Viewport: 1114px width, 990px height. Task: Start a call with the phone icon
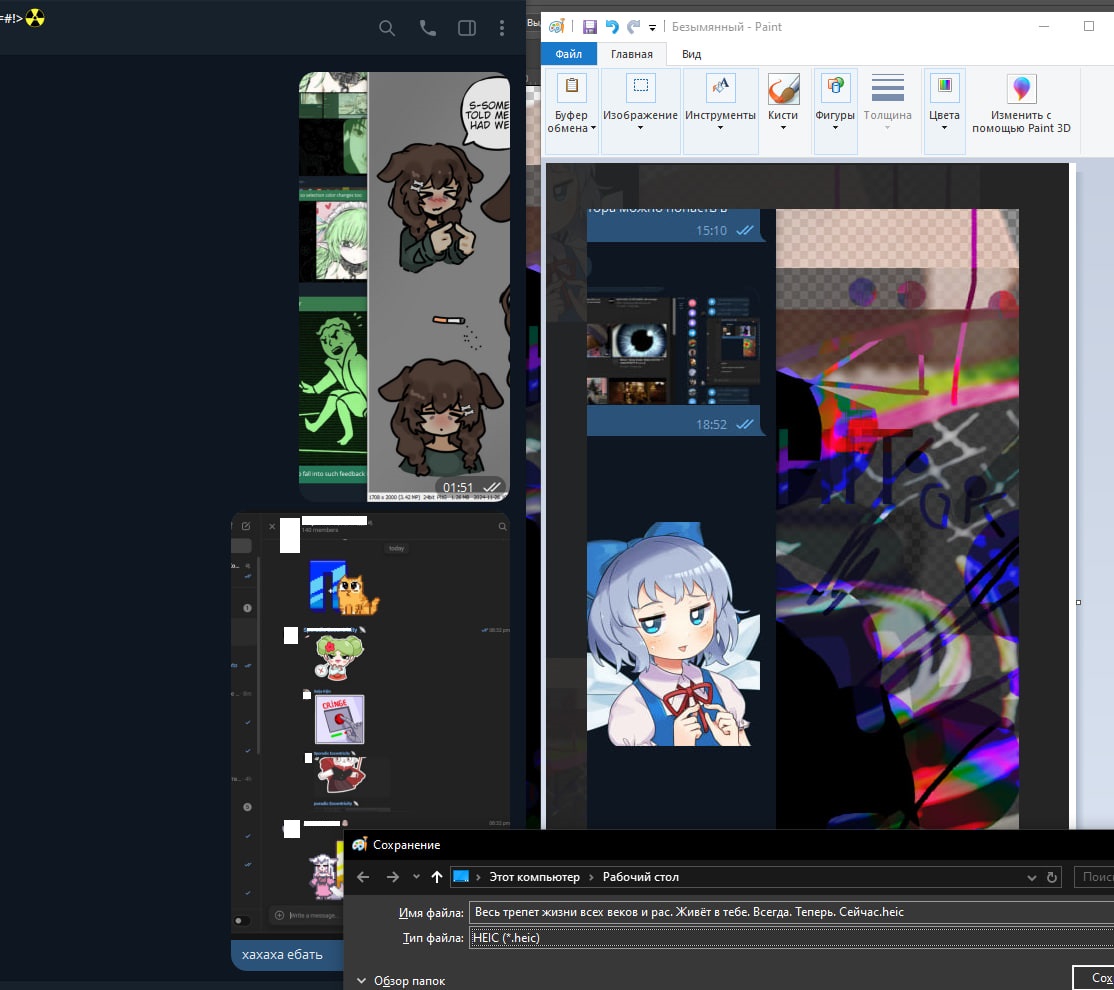[x=428, y=28]
